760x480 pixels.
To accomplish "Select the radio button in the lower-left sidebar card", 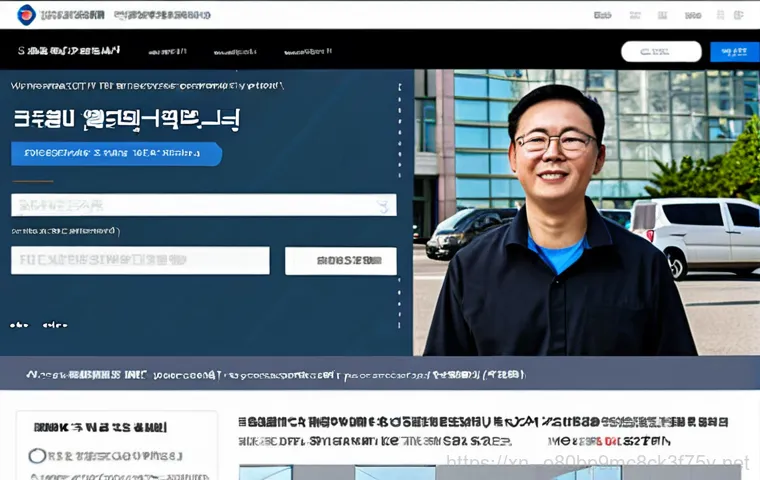I will [37, 456].
